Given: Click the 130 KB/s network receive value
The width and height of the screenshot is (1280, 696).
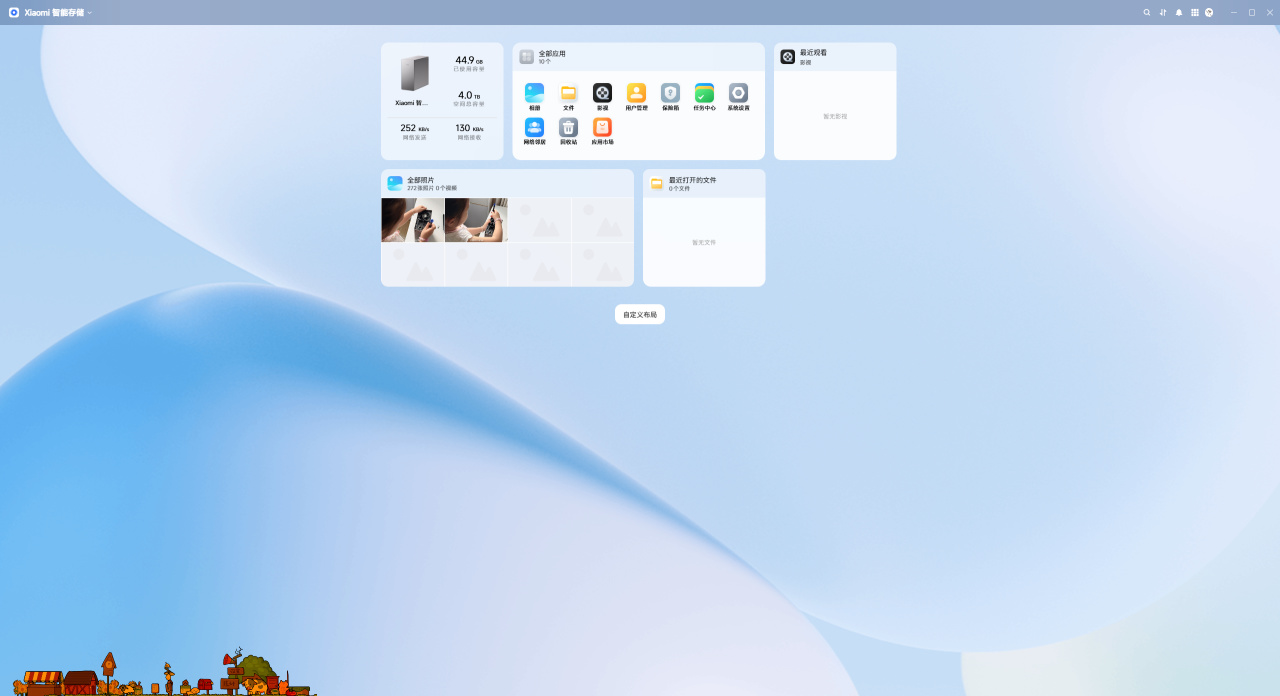Looking at the screenshot, I should [x=469, y=128].
